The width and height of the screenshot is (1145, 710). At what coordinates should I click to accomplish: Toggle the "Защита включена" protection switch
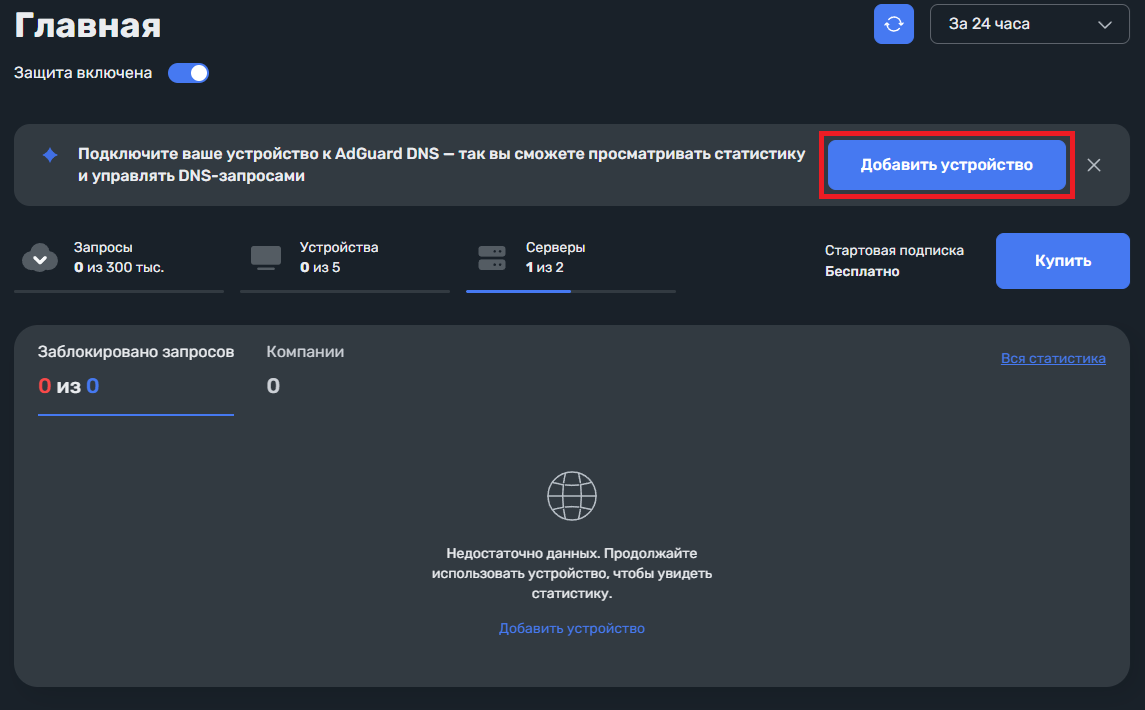tap(188, 73)
